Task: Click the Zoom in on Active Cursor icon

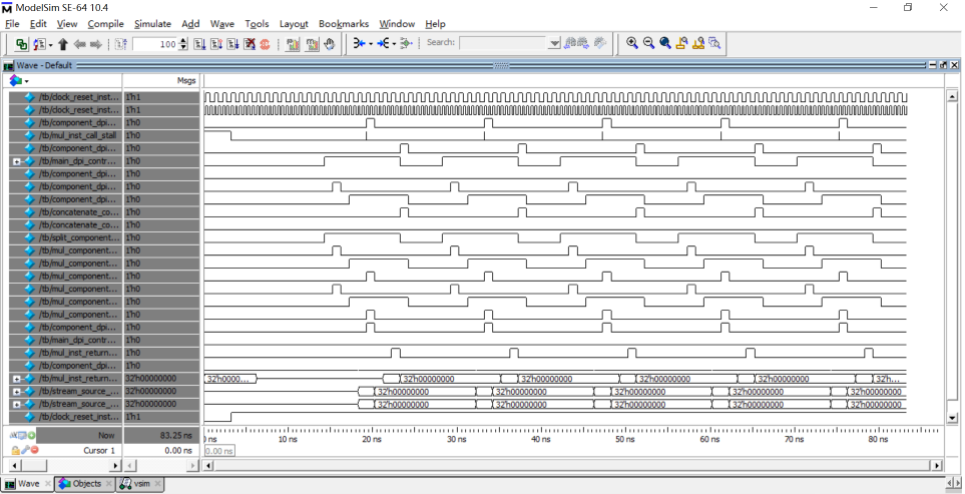Action: coord(682,42)
